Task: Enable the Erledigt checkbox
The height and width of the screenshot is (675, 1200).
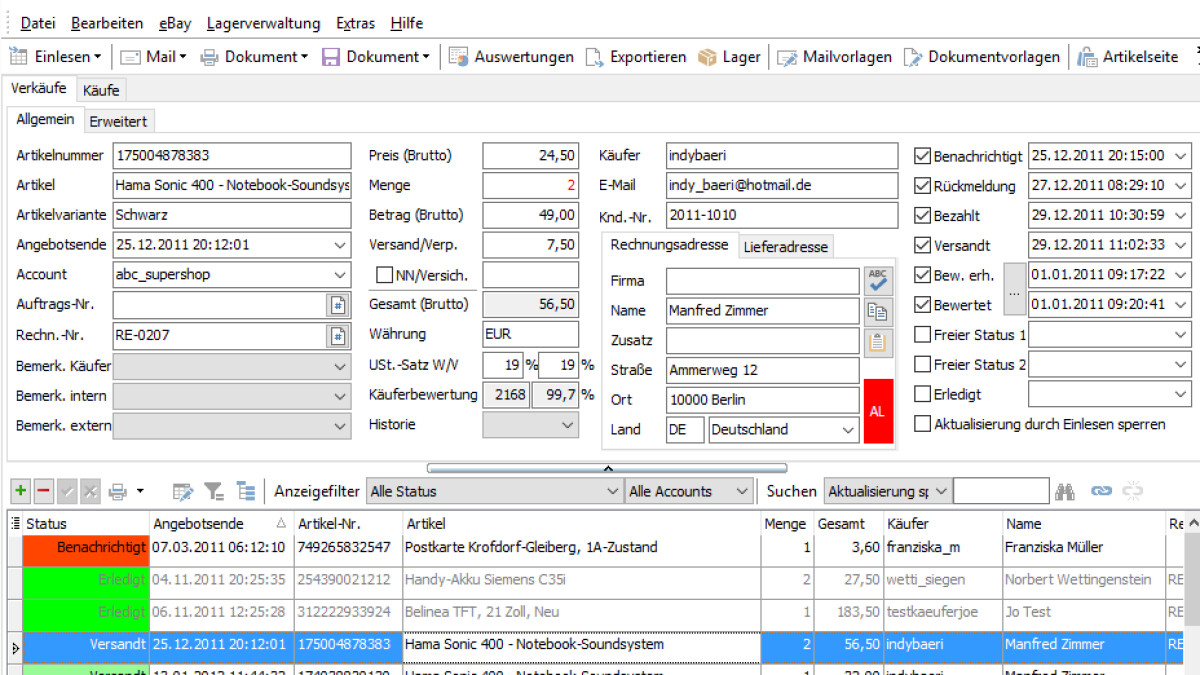Action: click(922, 395)
